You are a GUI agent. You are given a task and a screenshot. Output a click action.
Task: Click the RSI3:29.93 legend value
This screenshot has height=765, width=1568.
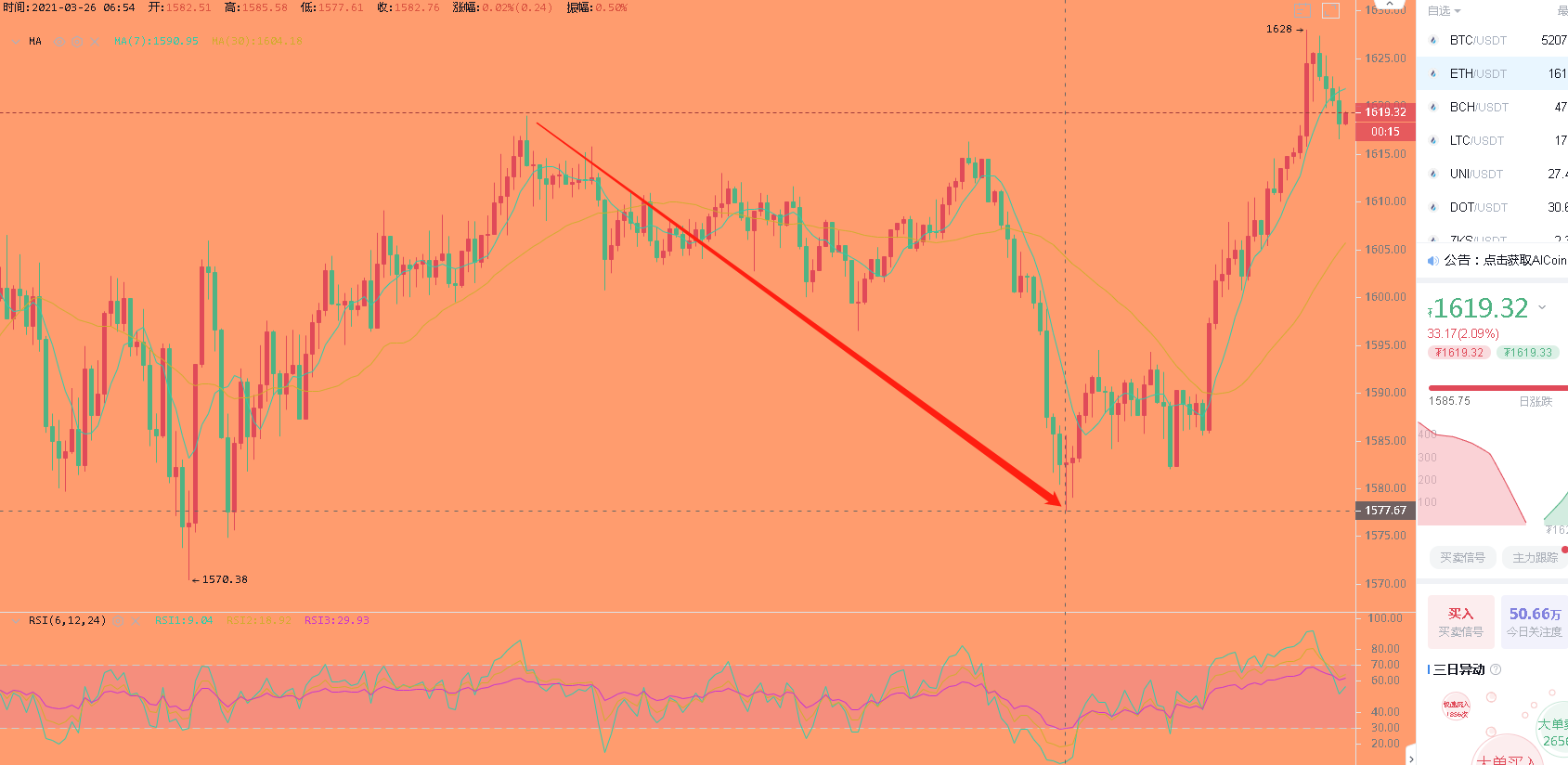[337, 620]
